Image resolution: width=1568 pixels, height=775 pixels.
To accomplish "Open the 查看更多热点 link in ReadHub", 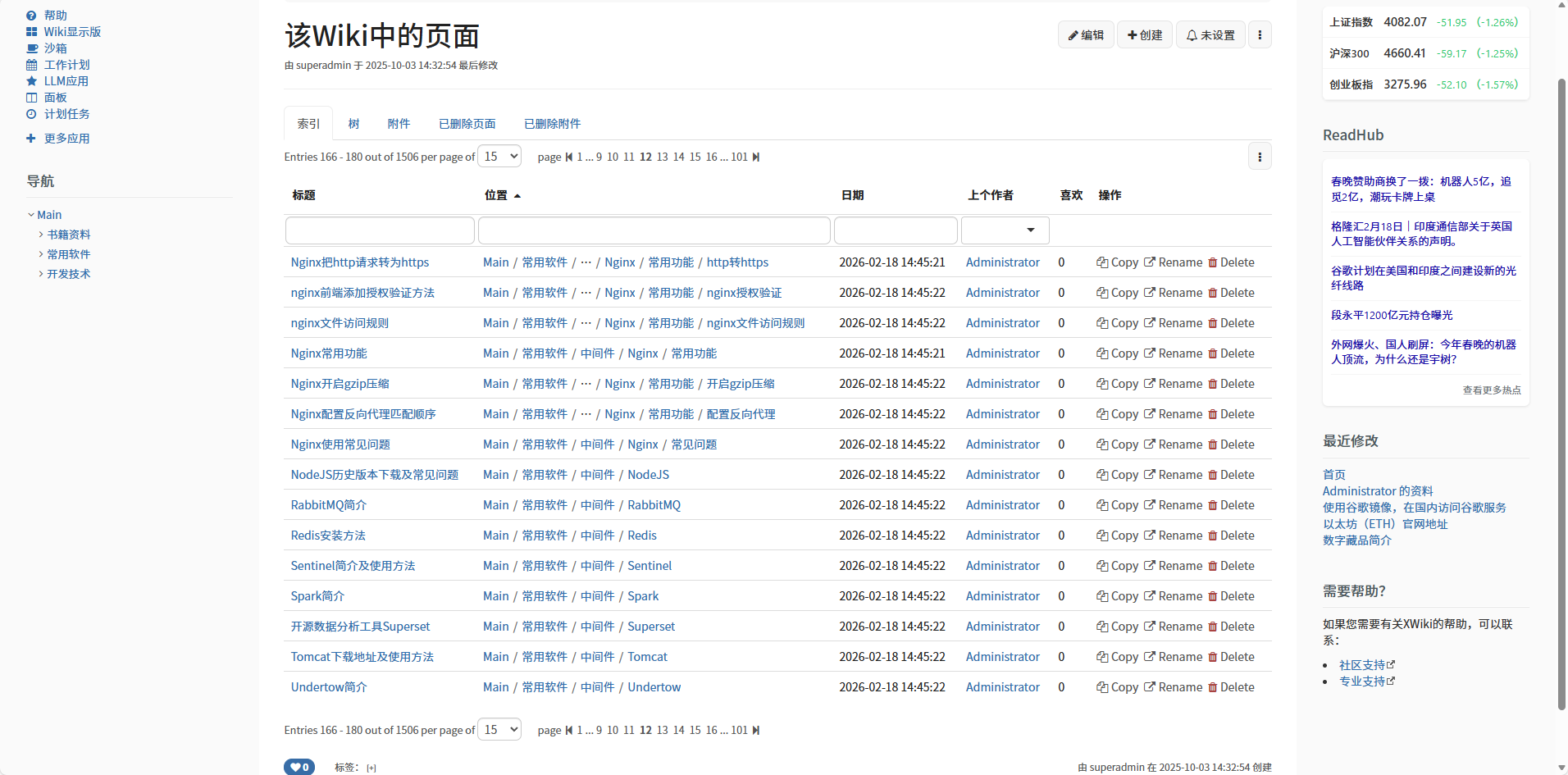I will click(1491, 390).
